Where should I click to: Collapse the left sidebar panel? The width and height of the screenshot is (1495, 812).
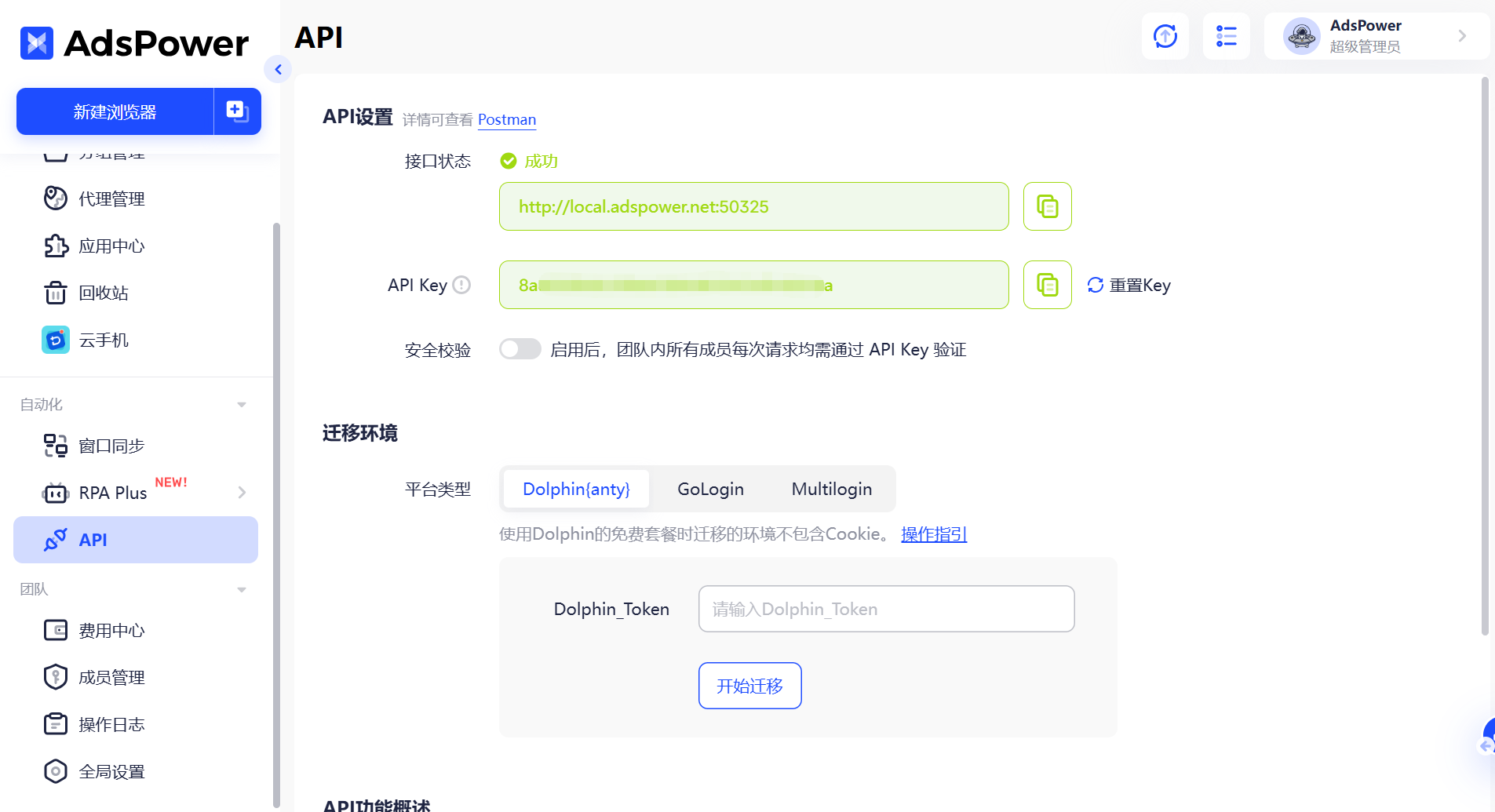click(279, 69)
